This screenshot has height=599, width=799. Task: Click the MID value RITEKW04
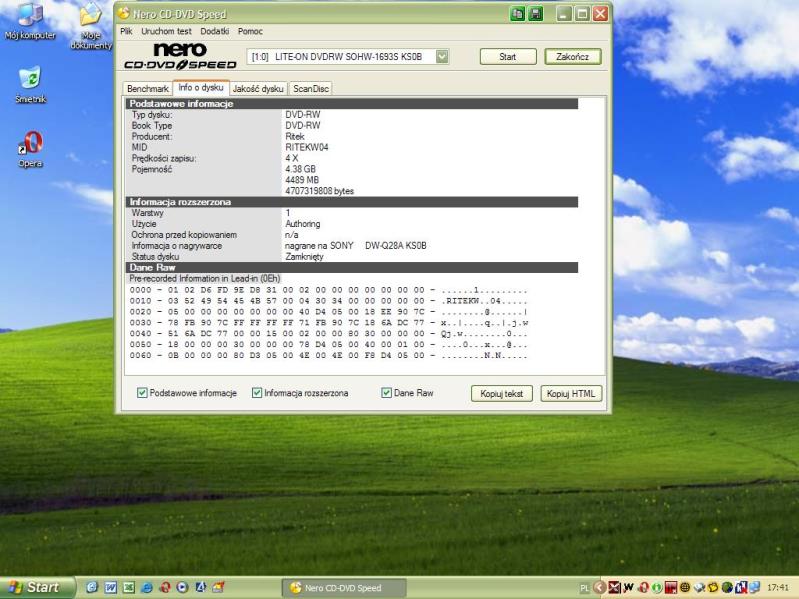(307, 147)
